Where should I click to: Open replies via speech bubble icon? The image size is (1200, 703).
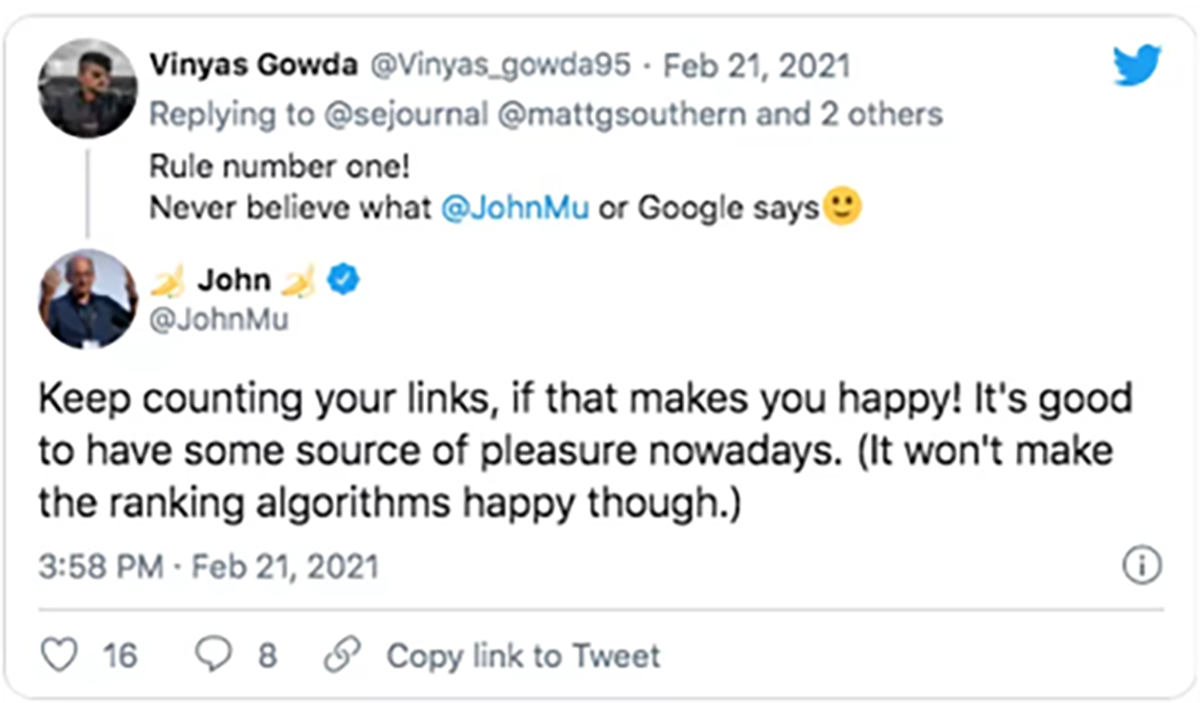[215, 656]
